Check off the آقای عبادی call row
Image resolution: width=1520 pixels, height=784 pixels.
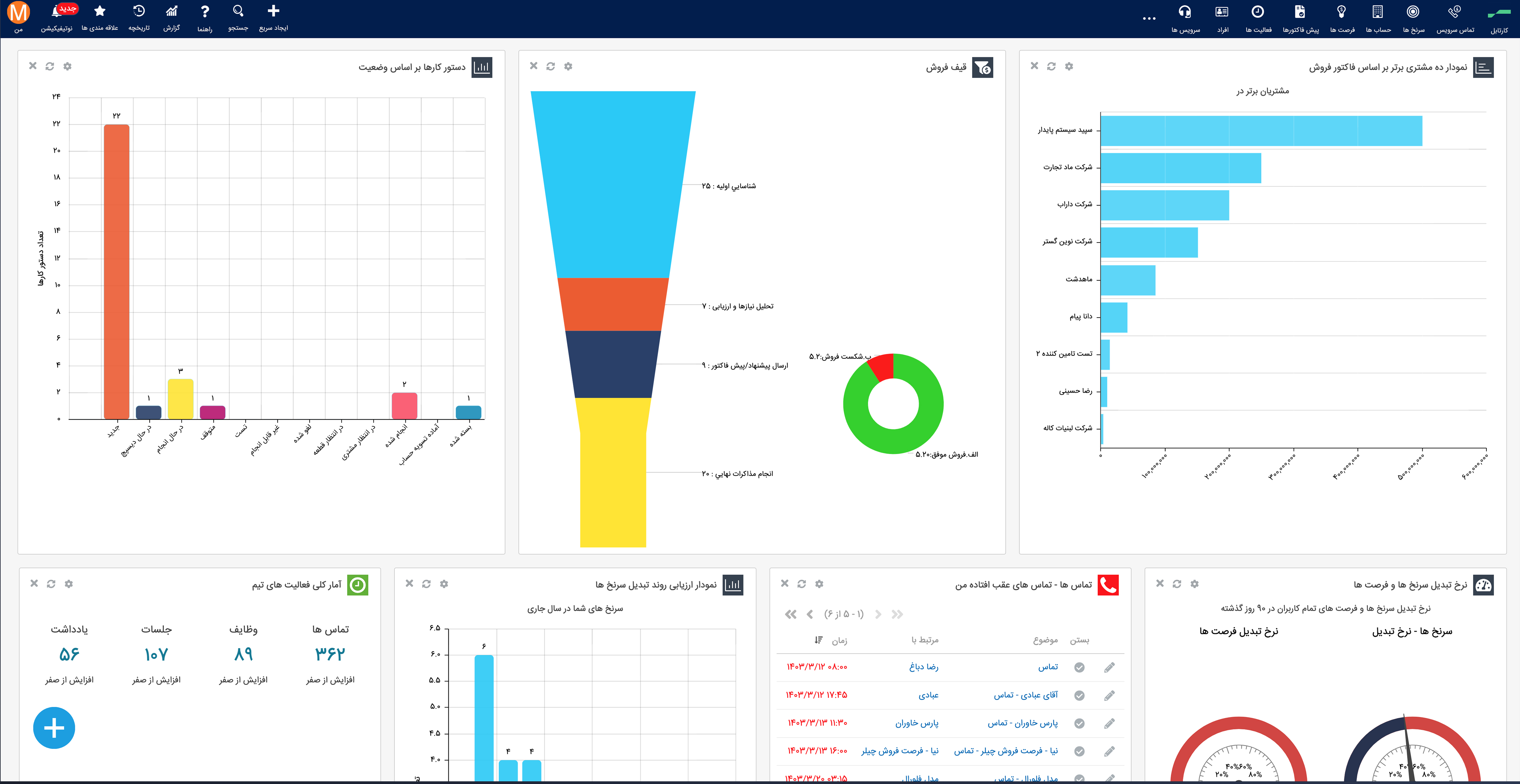[x=1079, y=696]
